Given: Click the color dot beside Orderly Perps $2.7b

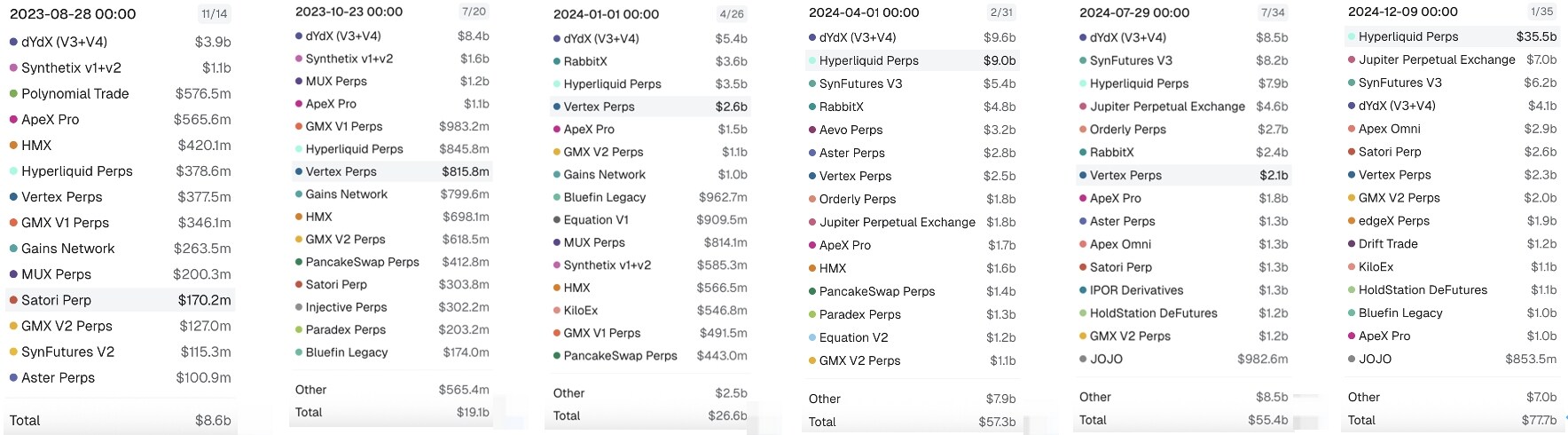Looking at the screenshot, I should point(1083,130).
